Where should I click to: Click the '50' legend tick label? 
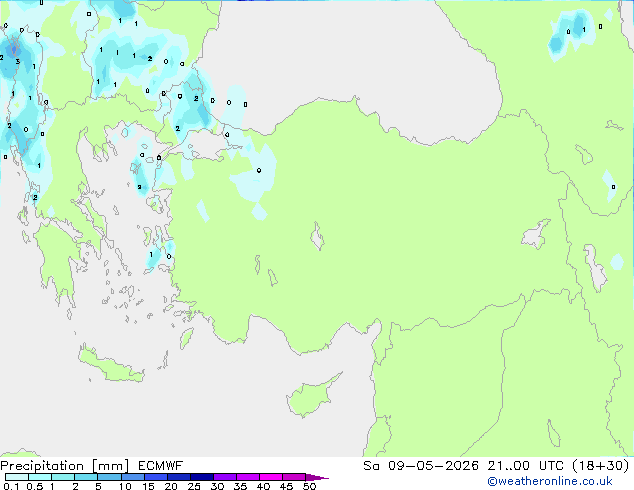pos(309,486)
